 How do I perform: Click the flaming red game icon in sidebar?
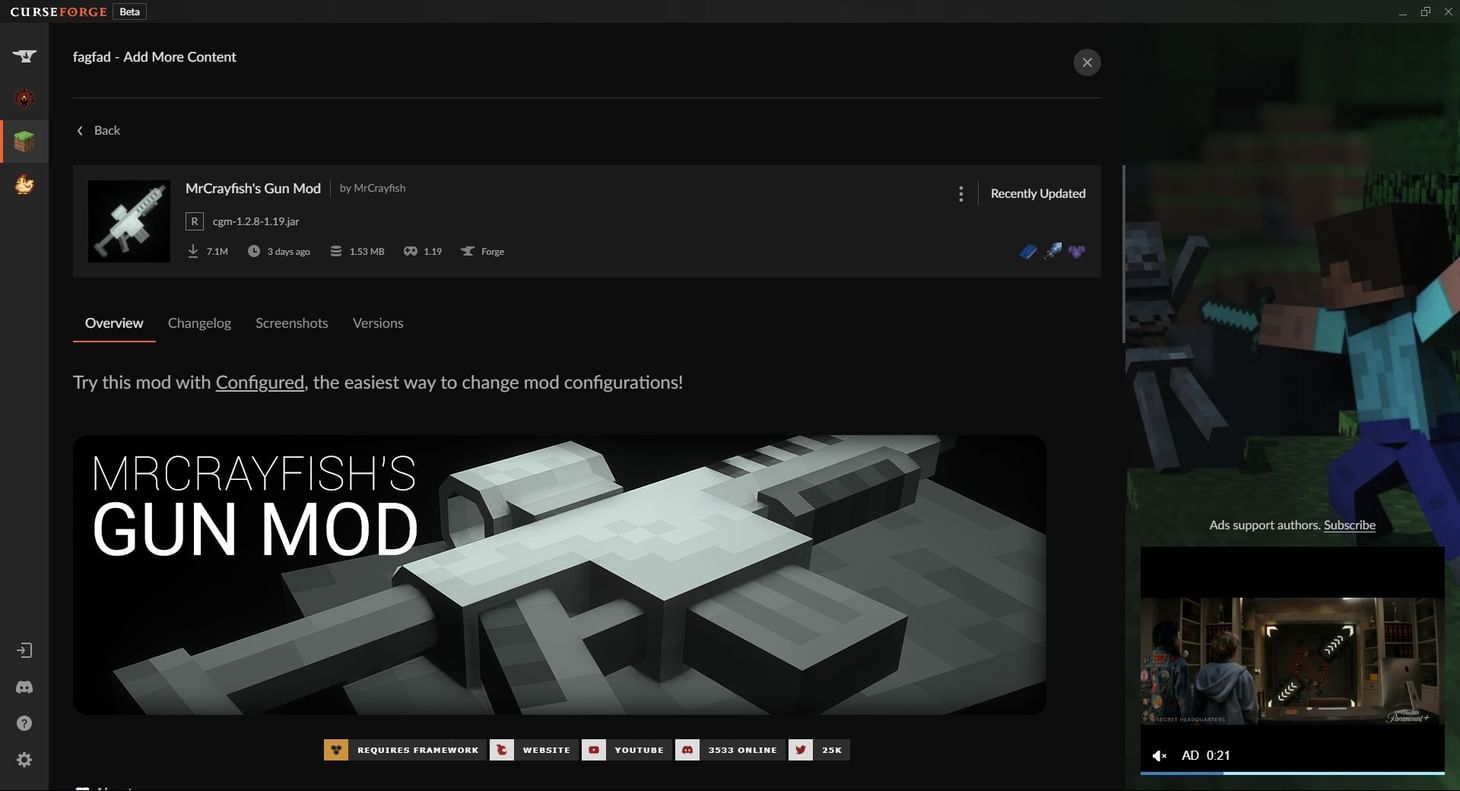(x=24, y=98)
